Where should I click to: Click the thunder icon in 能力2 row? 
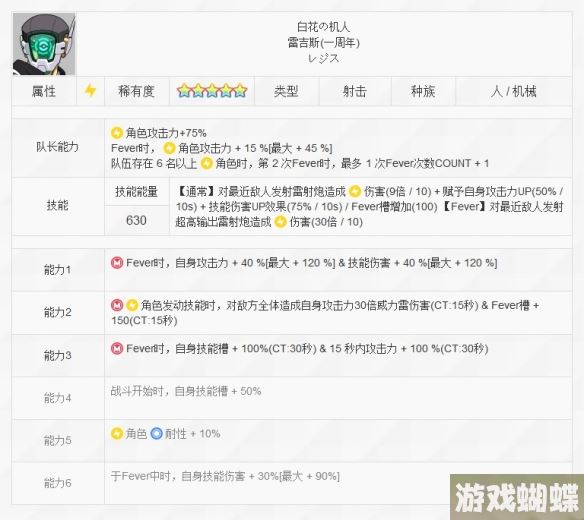tap(132, 305)
